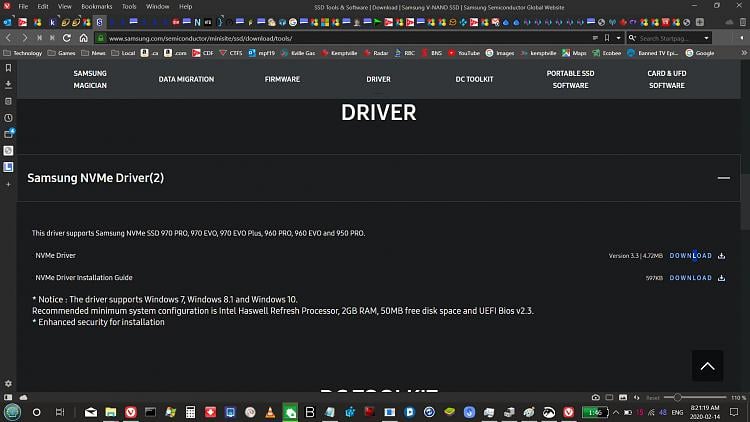The height and width of the screenshot is (422, 750).
Task: Open the Radar bookmark
Action: coord(376,53)
